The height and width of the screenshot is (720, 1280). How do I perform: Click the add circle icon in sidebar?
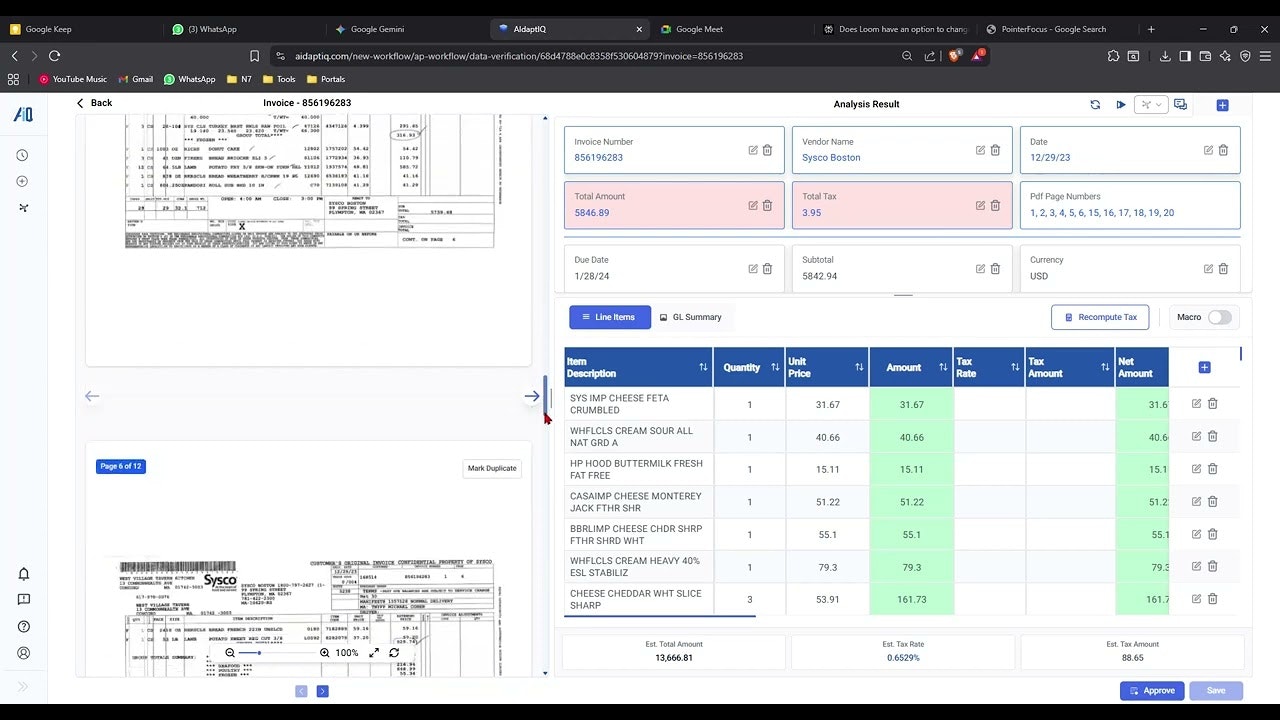click(x=23, y=181)
